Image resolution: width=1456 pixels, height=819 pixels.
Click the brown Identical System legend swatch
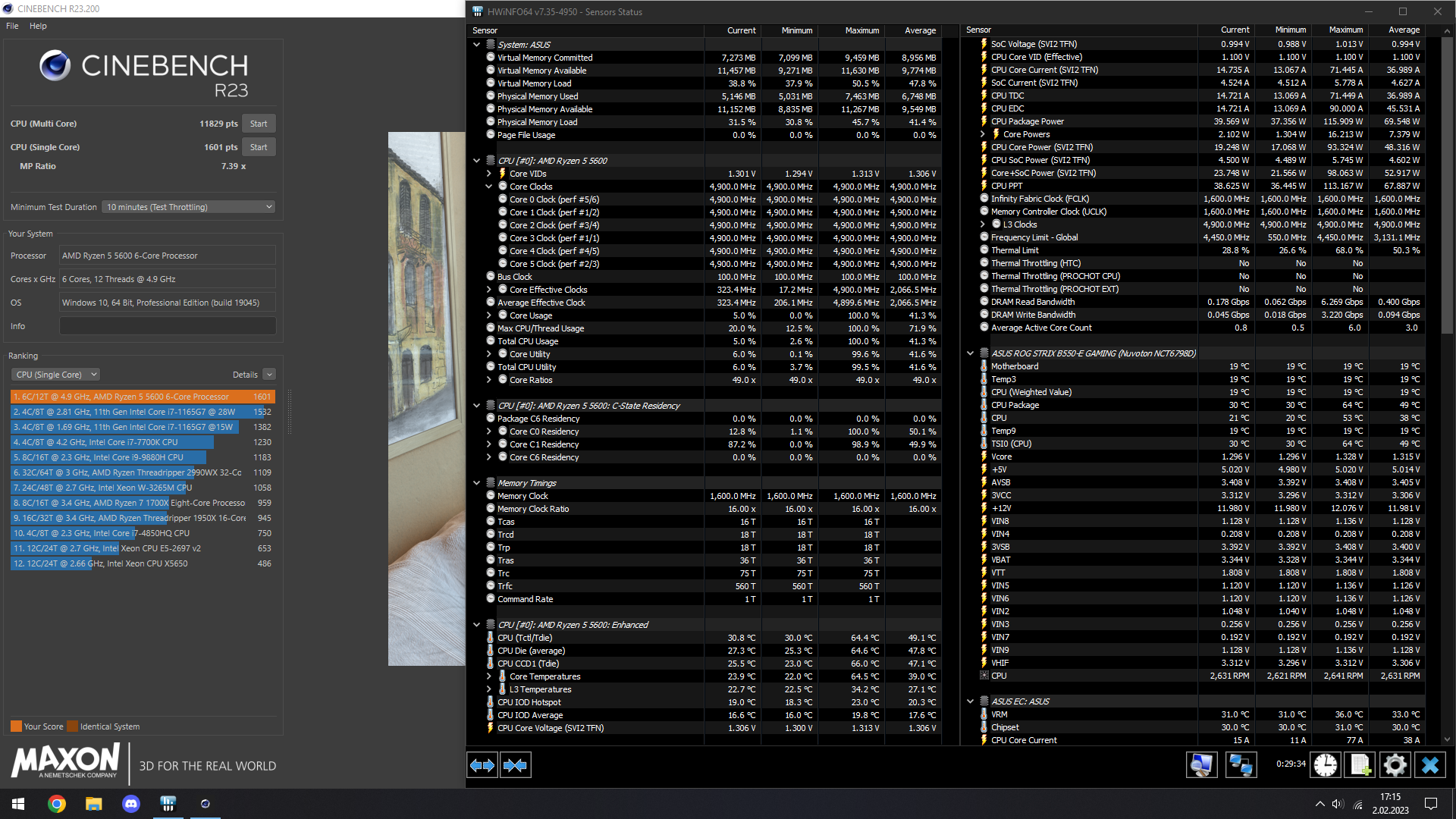point(72,726)
